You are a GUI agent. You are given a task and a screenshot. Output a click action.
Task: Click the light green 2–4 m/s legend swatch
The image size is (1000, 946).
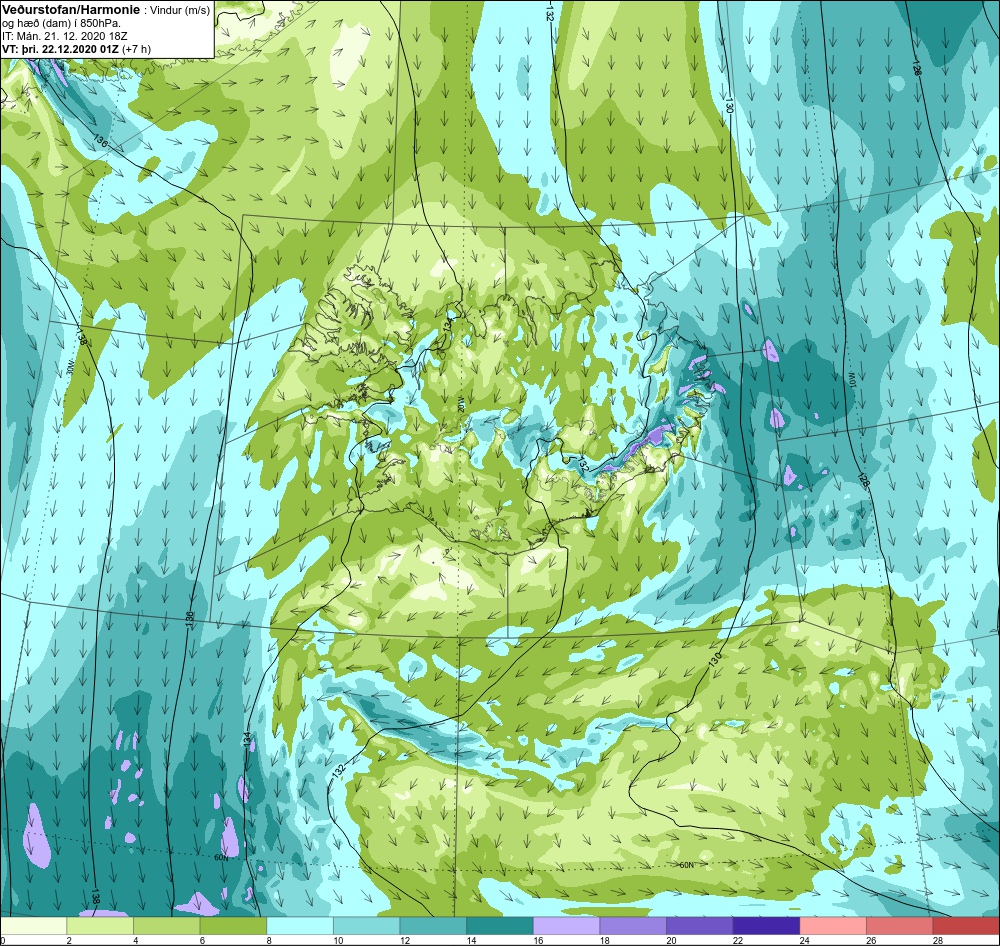click(100, 926)
